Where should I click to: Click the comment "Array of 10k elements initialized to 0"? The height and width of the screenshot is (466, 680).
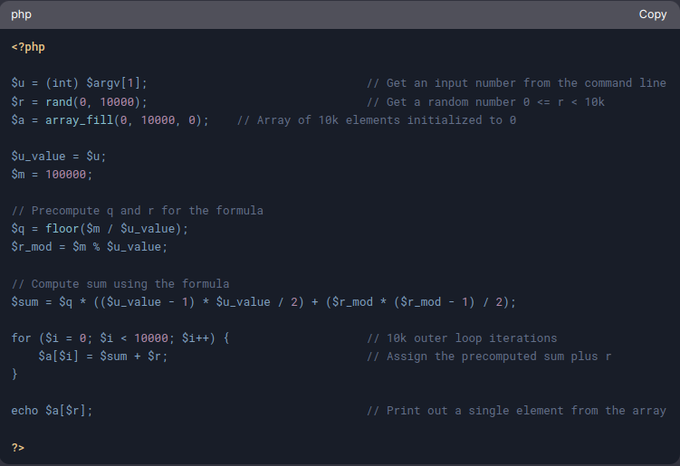click(376, 120)
